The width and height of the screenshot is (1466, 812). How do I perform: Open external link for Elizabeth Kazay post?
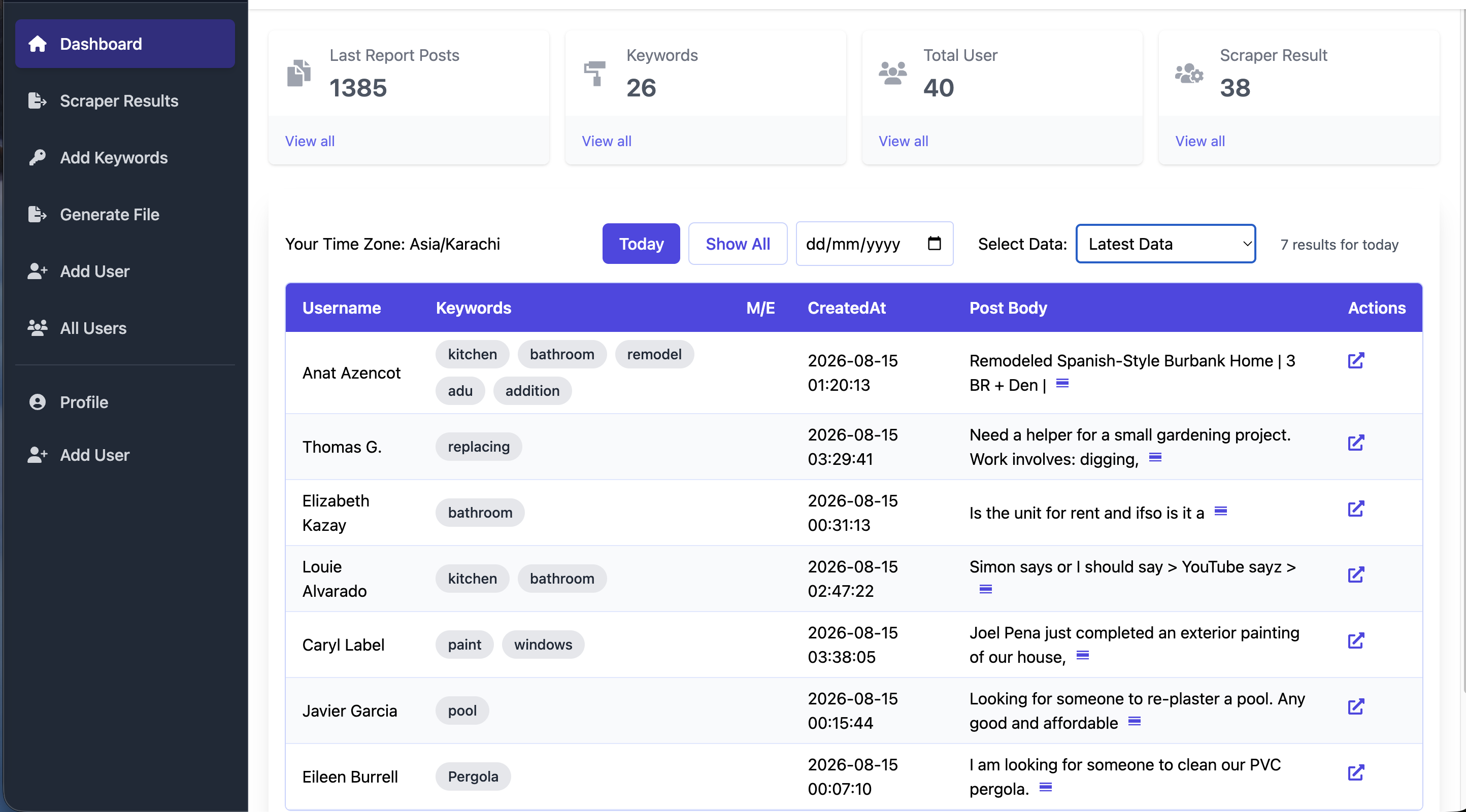(1356, 508)
